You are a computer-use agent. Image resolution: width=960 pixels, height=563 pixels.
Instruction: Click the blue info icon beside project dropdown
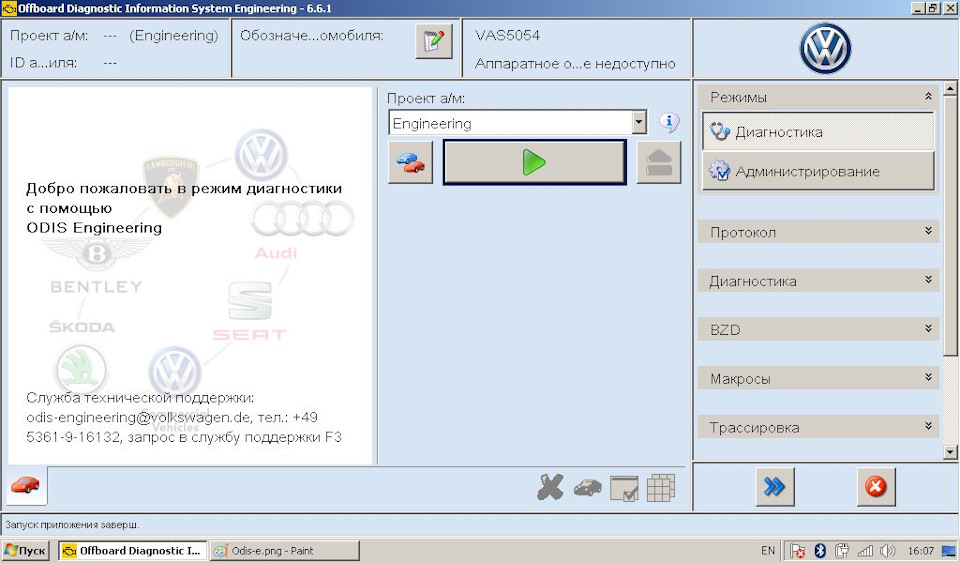pos(669,122)
